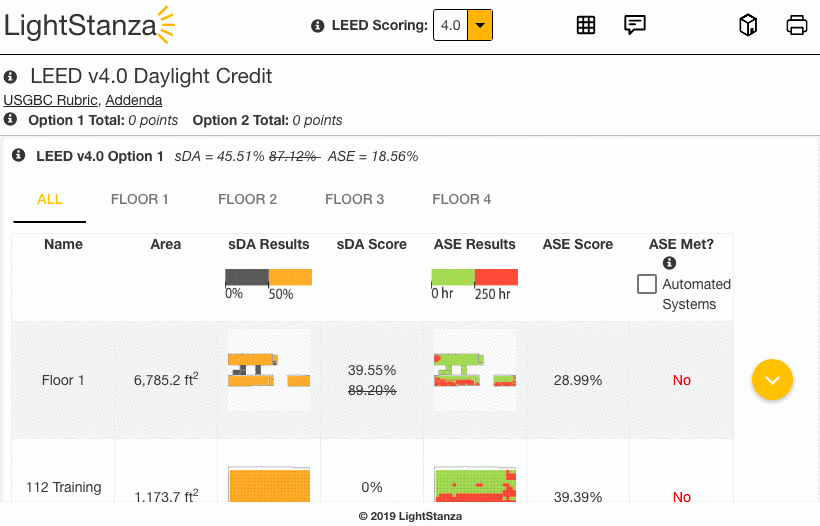Open the grid view icon in header

pos(586,25)
